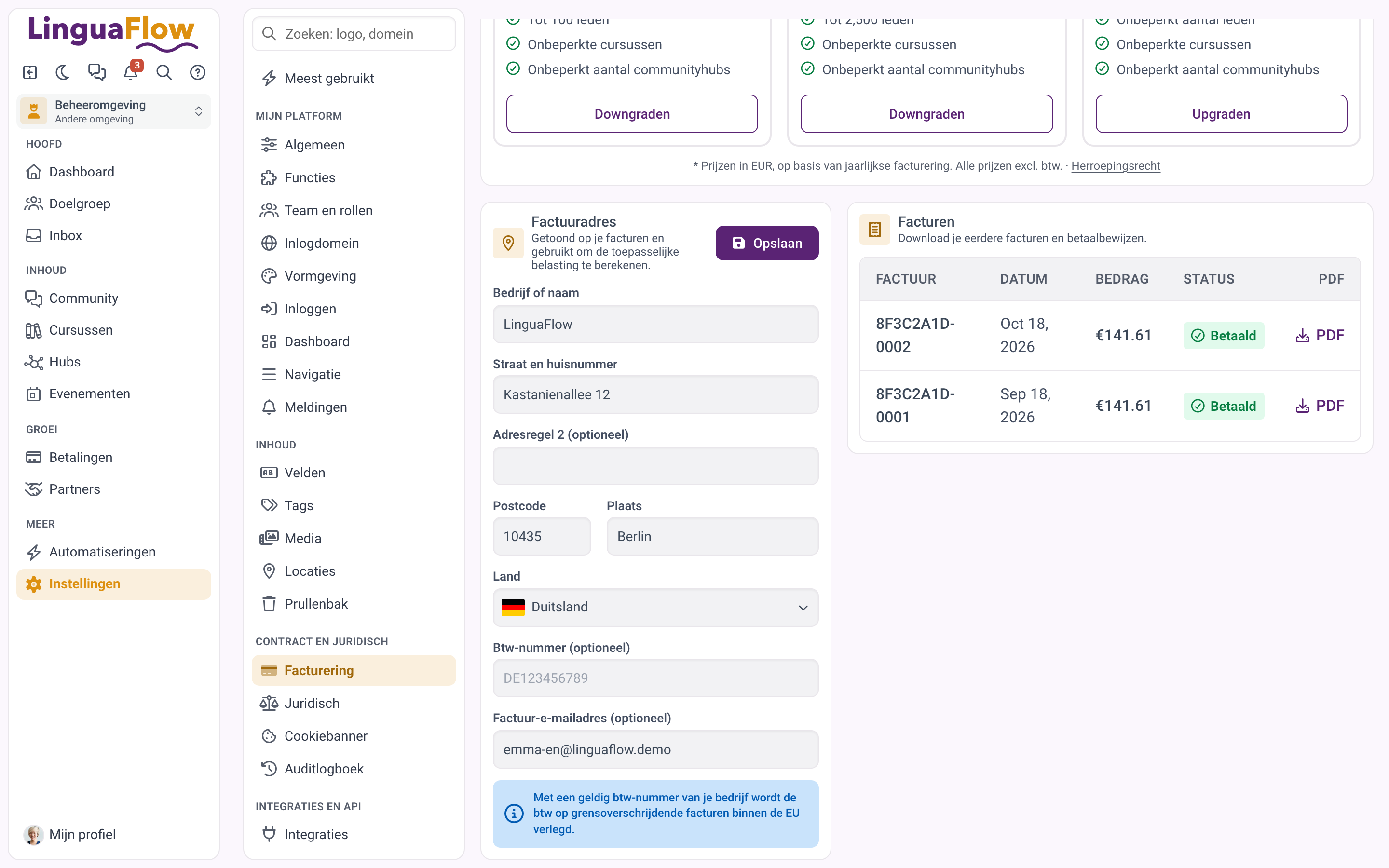Click the Upgraden button
The width and height of the screenshot is (1389, 868).
tap(1221, 114)
